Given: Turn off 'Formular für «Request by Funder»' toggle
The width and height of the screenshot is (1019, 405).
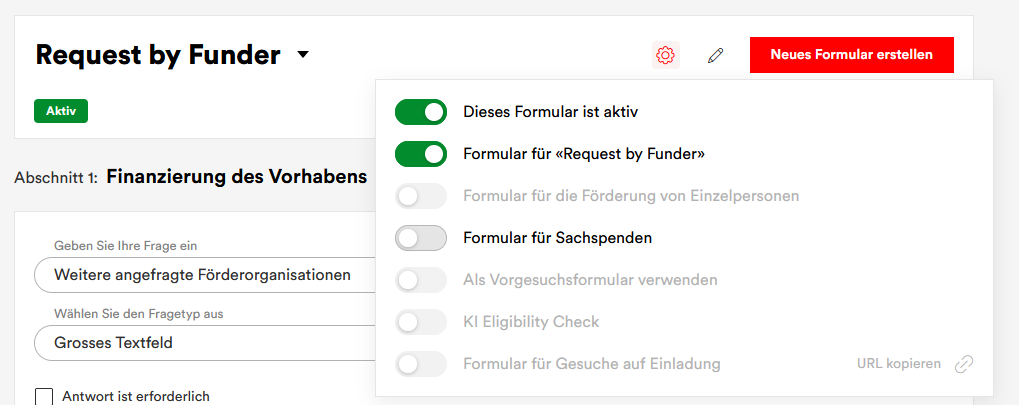Looking at the screenshot, I should 421,154.
